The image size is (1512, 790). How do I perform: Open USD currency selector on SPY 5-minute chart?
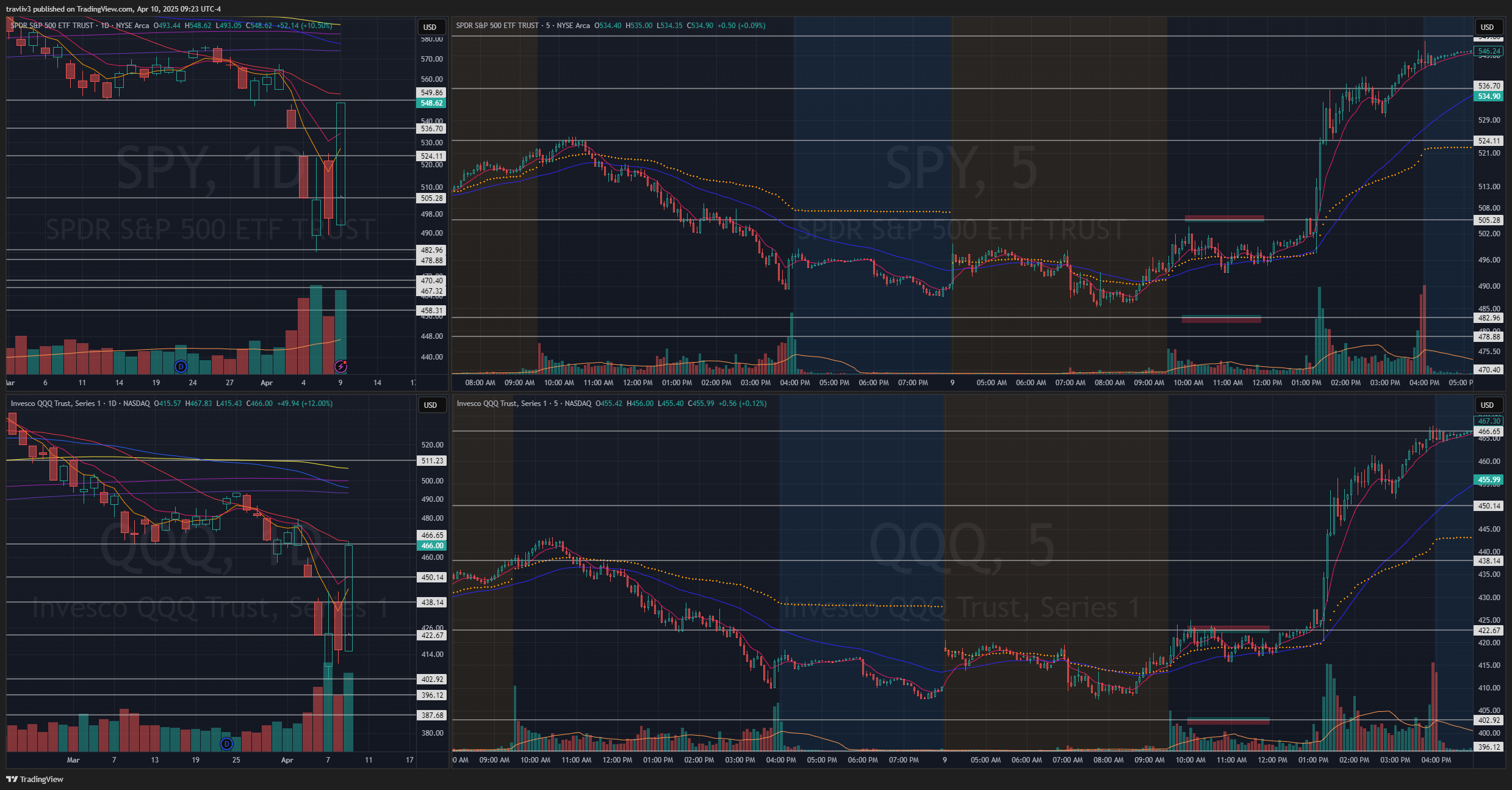[x=1487, y=27]
